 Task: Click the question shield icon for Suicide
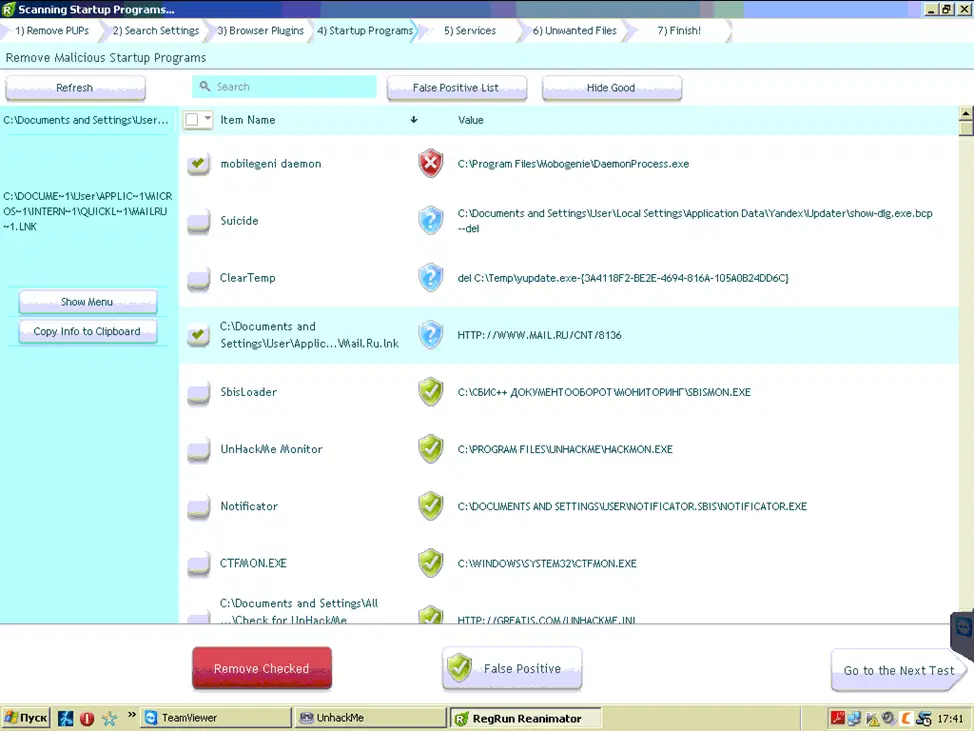(x=430, y=220)
